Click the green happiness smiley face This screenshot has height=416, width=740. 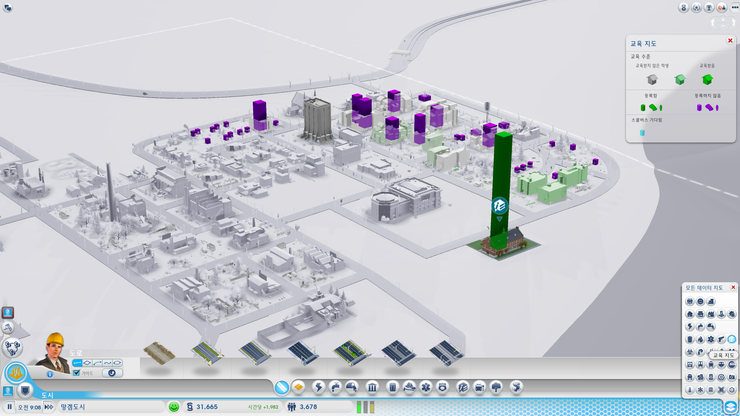(174, 407)
